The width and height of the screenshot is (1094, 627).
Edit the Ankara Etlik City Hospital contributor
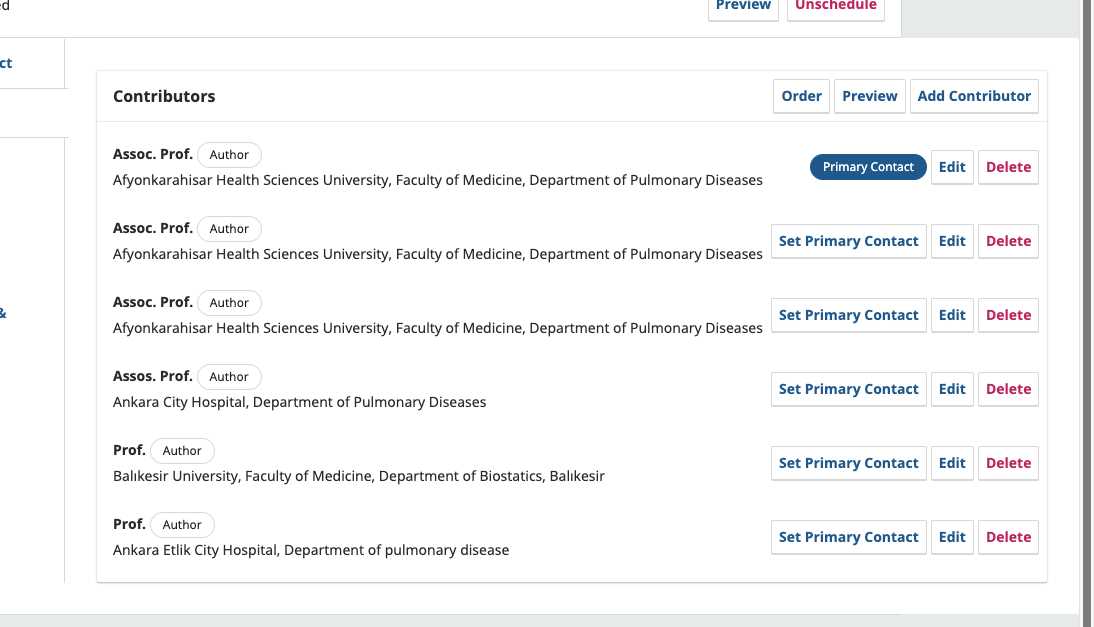tap(952, 537)
